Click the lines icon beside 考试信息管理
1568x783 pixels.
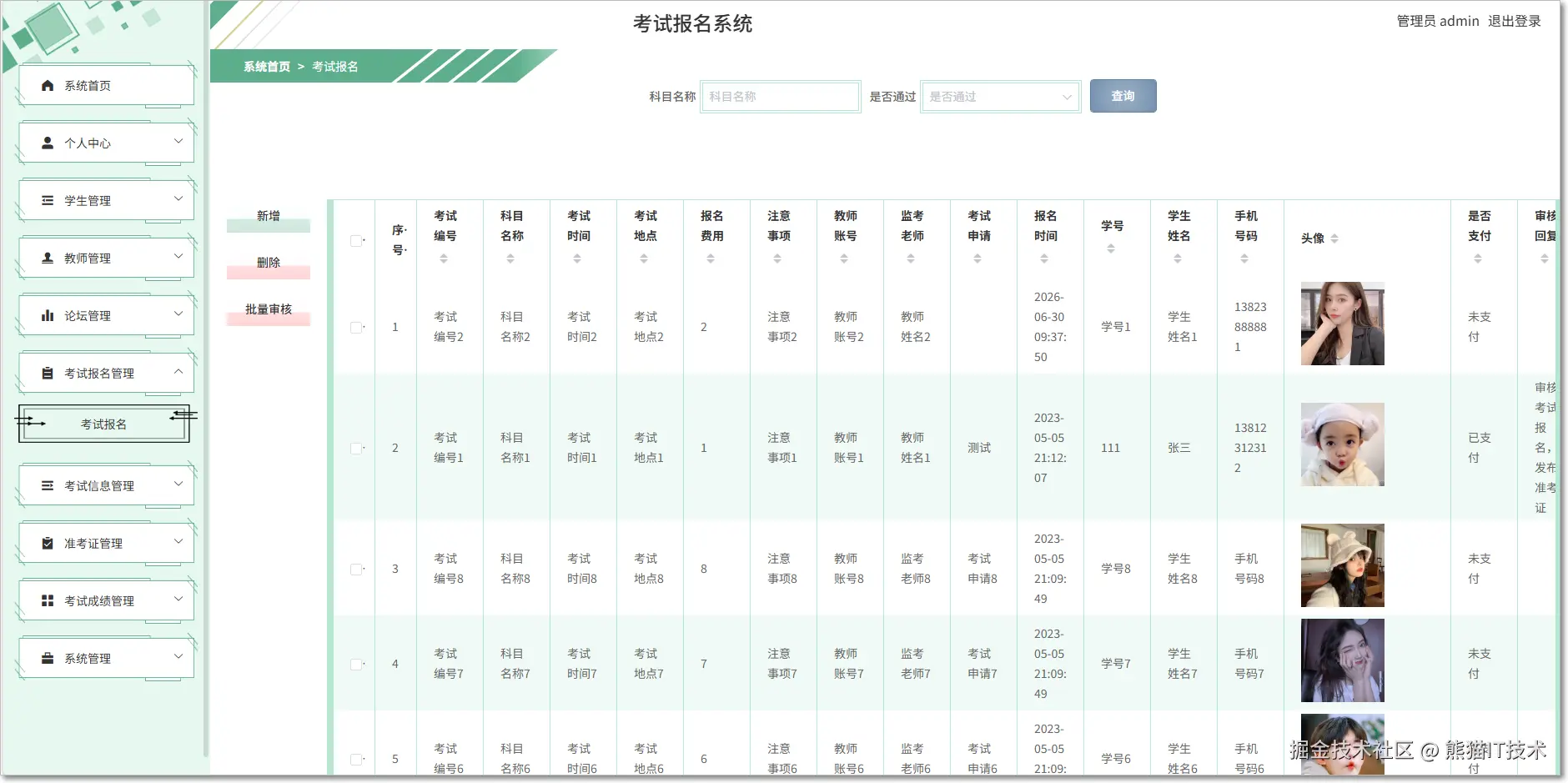coord(48,485)
